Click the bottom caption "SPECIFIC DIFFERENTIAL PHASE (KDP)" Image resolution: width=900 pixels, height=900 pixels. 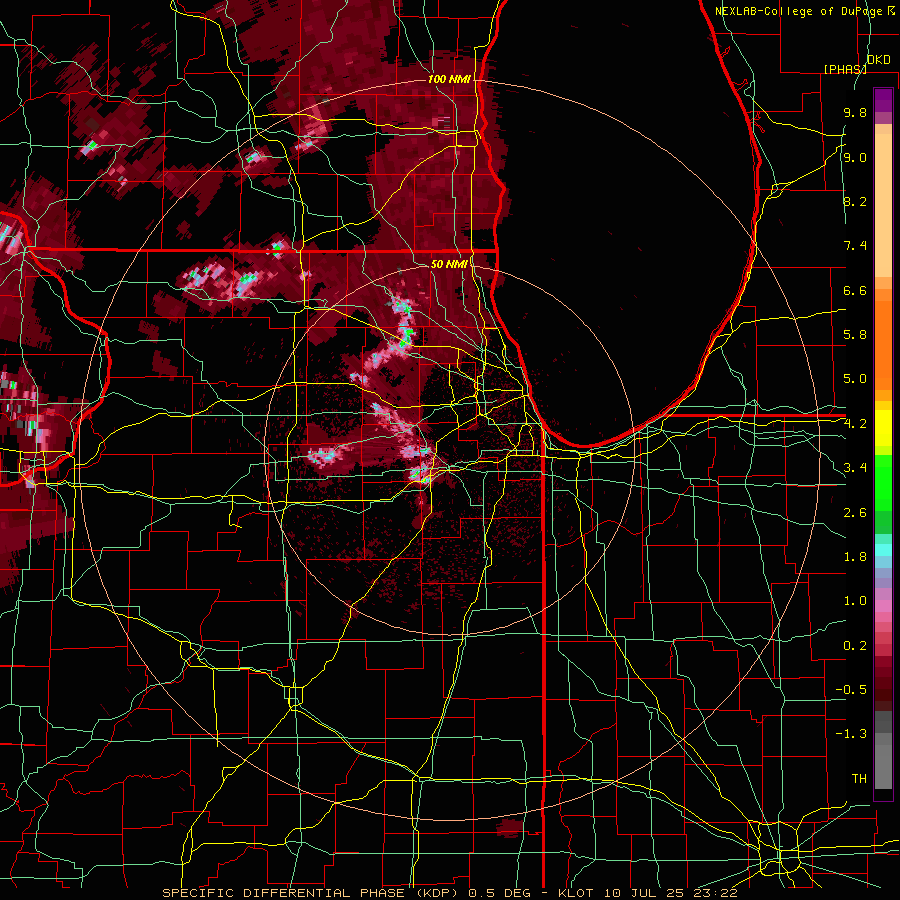pos(313,893)
